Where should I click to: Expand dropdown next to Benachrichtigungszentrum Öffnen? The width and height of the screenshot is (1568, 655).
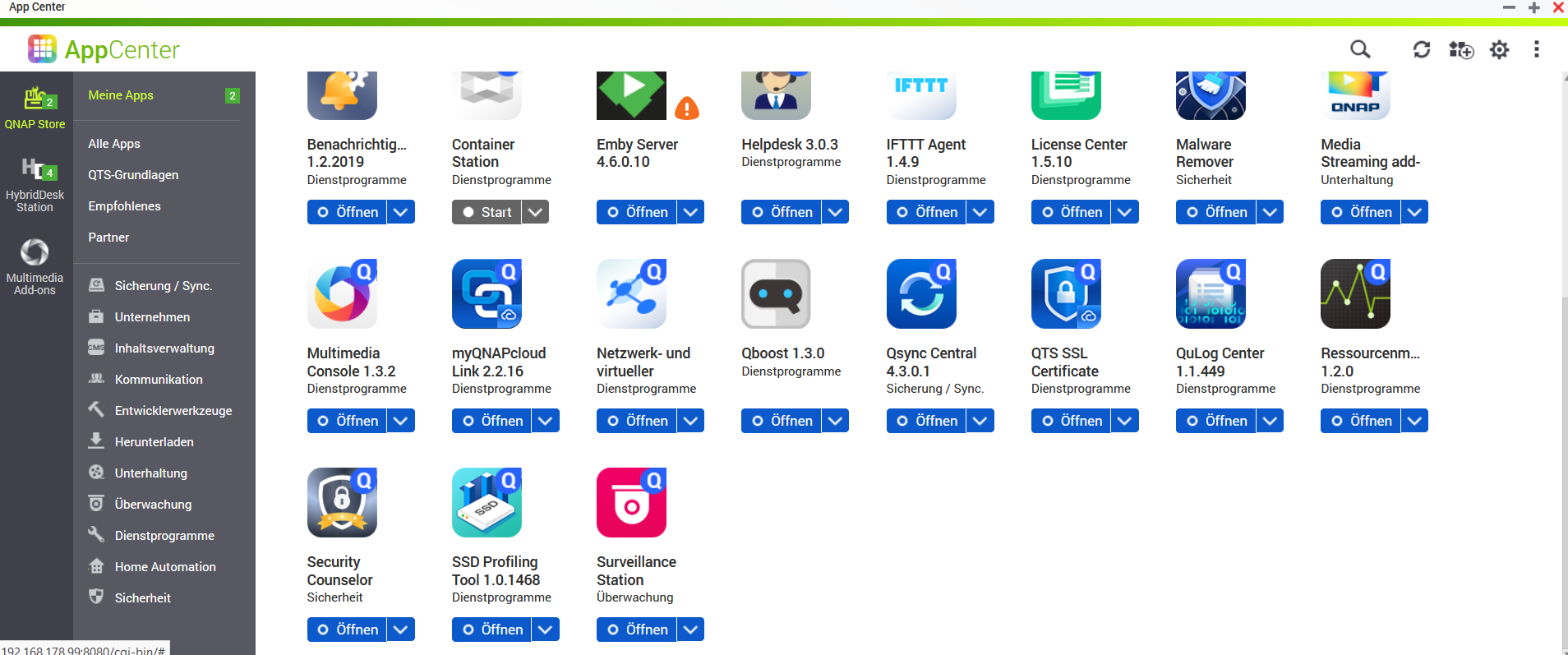pyautogui.click(x=401, y=212)
